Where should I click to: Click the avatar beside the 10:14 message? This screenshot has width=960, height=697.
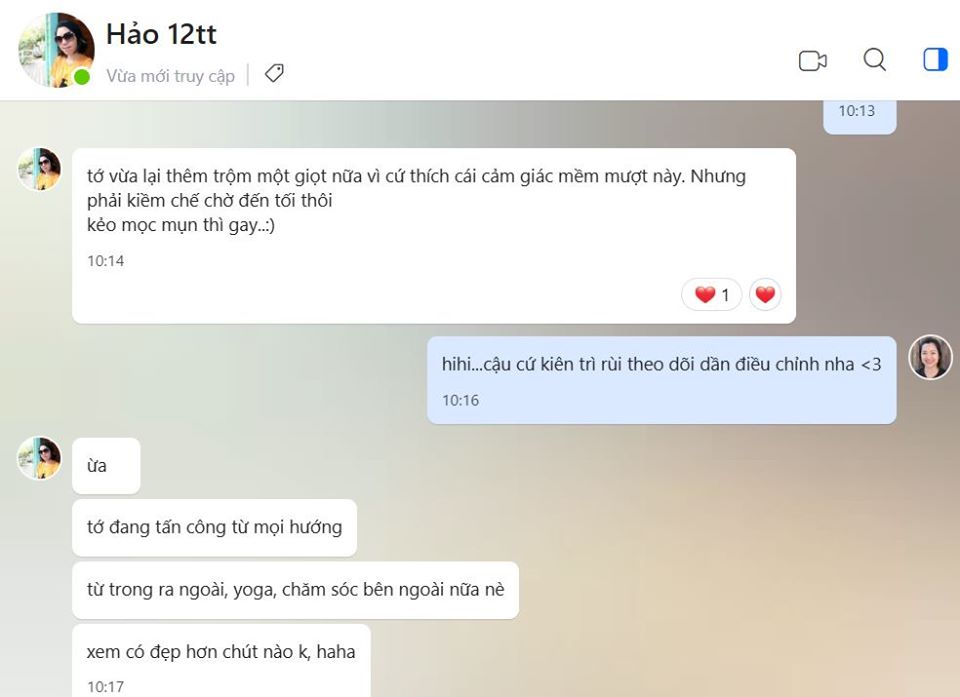[39, 170]
